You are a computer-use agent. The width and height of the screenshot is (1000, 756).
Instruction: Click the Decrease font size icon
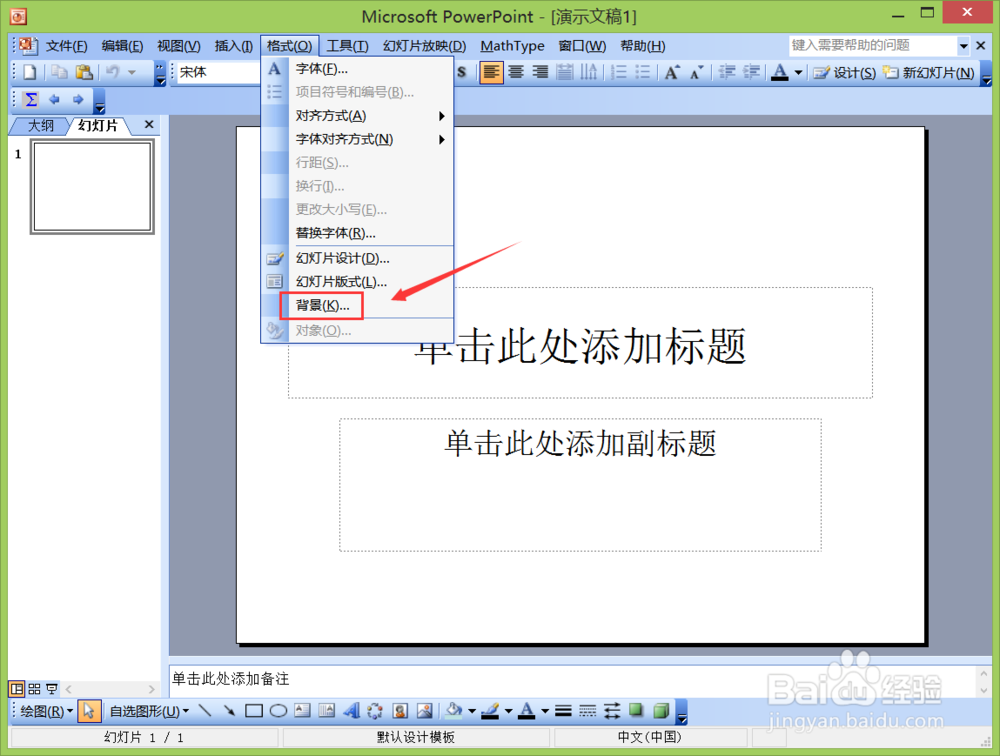coord(696,72)
